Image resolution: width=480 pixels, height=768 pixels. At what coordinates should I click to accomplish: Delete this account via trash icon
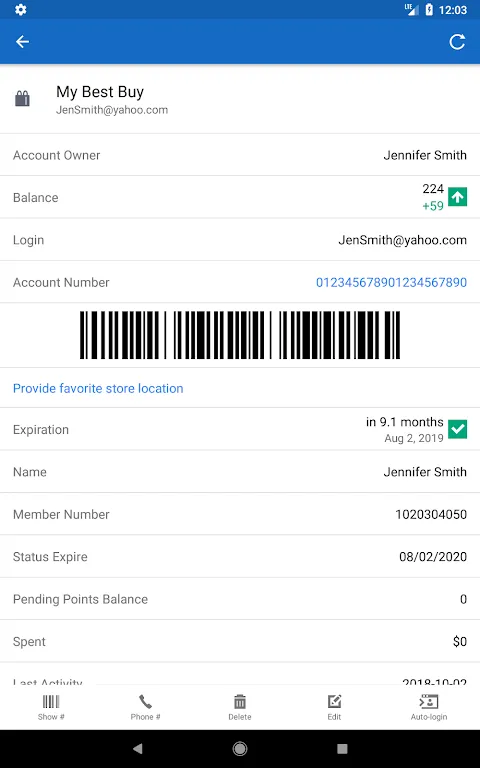tap(240, 707)
